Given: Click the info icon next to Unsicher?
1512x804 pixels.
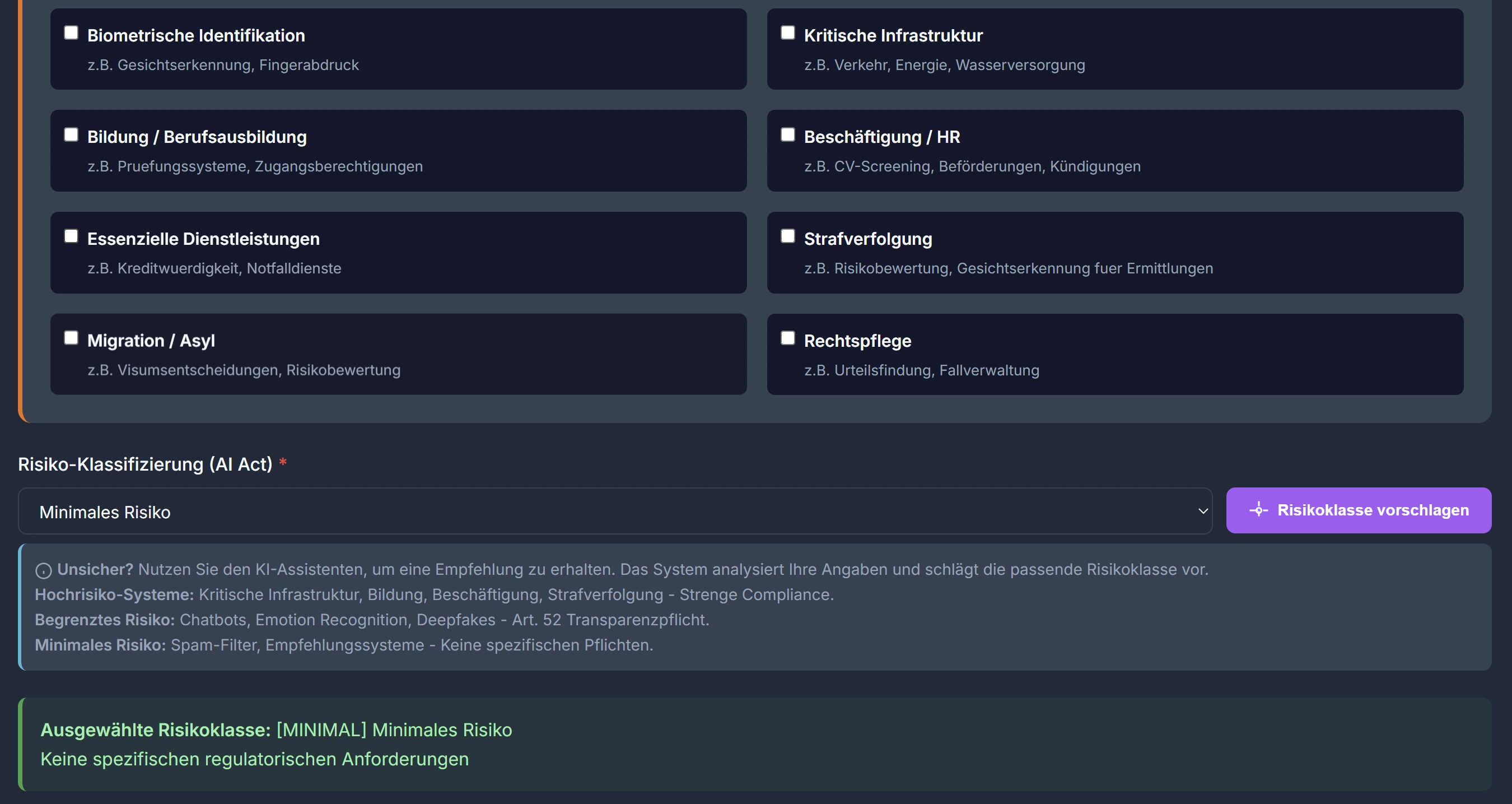Looking at the screenshot, I should pos(44,570).
